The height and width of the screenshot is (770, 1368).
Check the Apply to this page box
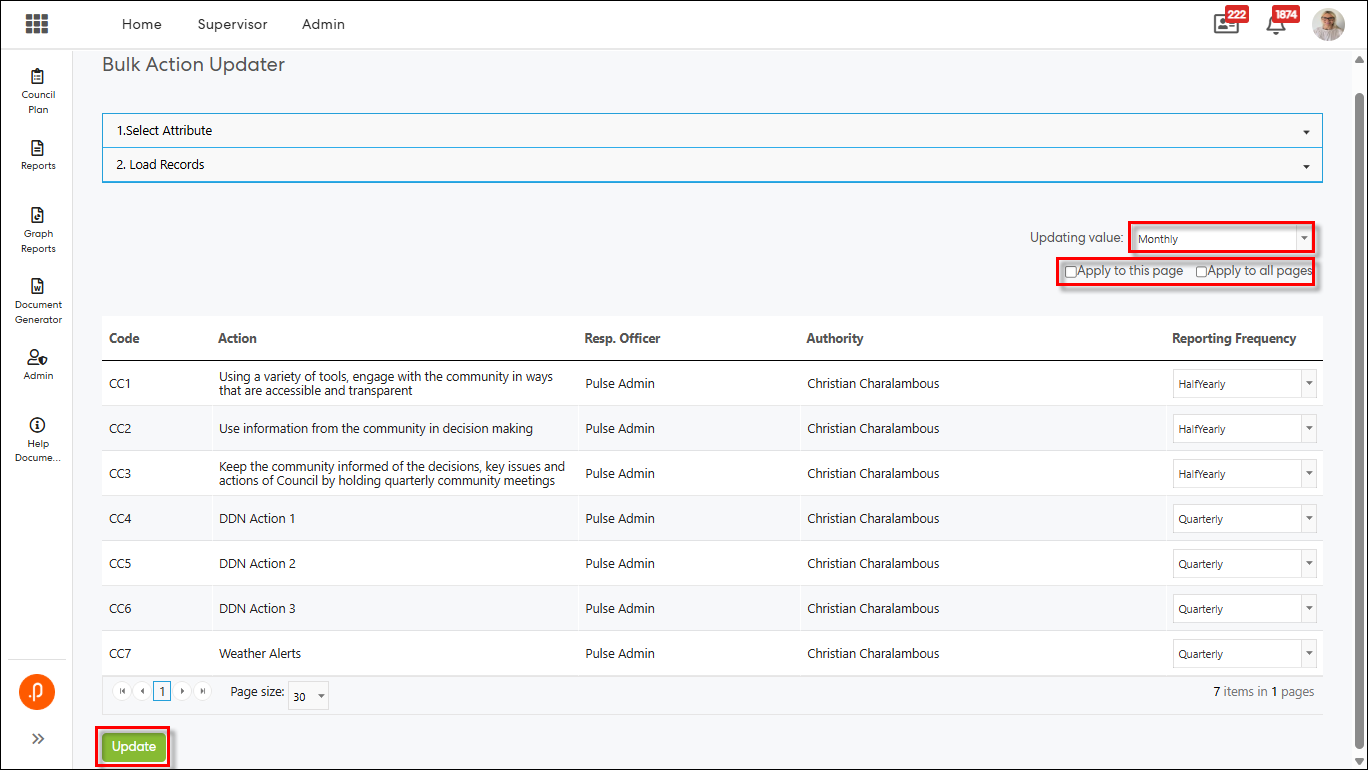click(x=1071, y=272)
